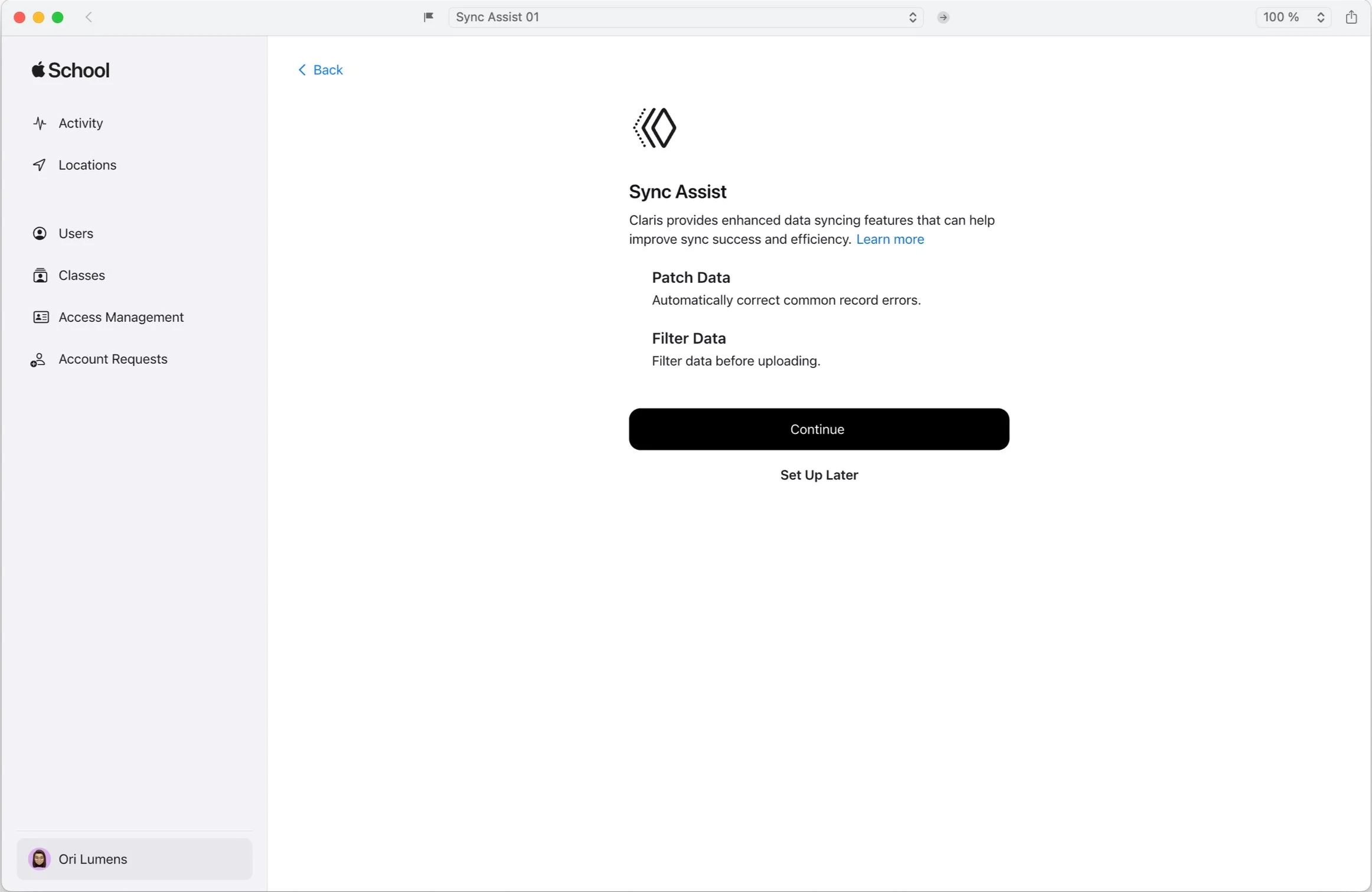Click the gray back chevron in title bar
The height and width of the screenshot is (892, 1372).
pyautogui.click(x=89, y=17)
